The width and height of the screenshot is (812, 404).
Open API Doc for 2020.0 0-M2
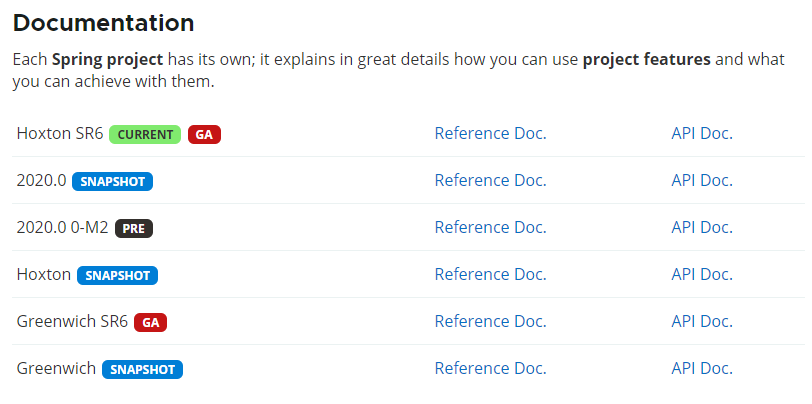(x=702, y=228)
